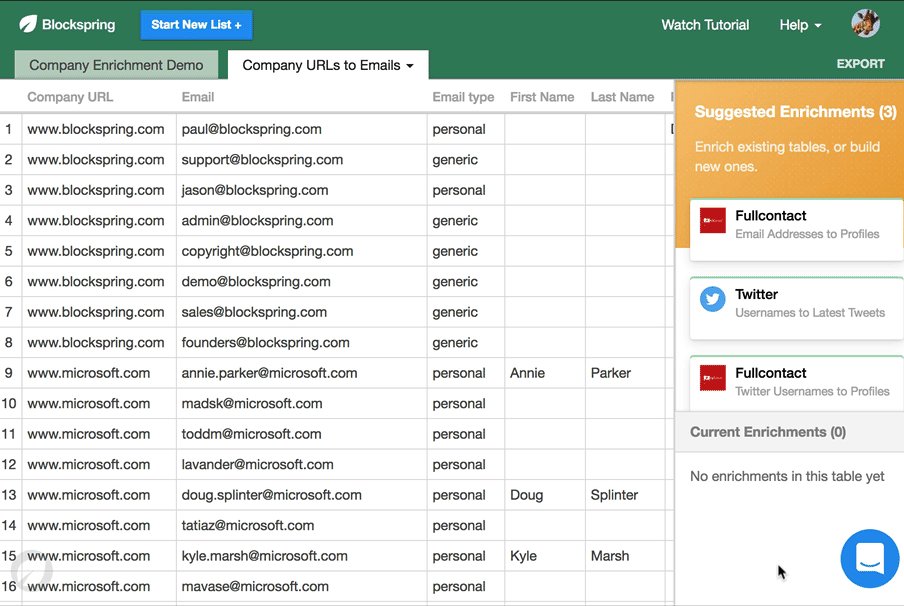Expand the Help dropdown menu

pos(800,25)
